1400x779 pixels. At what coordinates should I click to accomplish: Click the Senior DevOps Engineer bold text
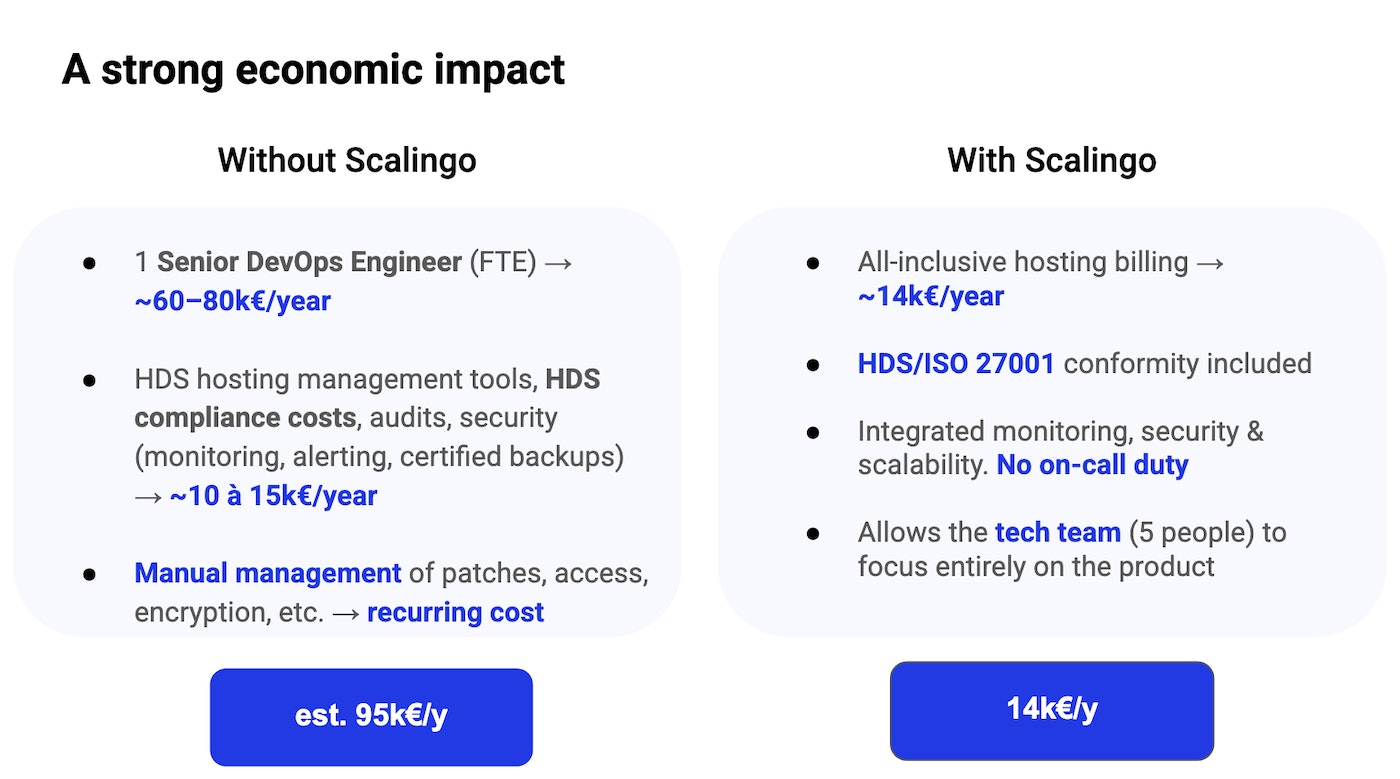310,262
